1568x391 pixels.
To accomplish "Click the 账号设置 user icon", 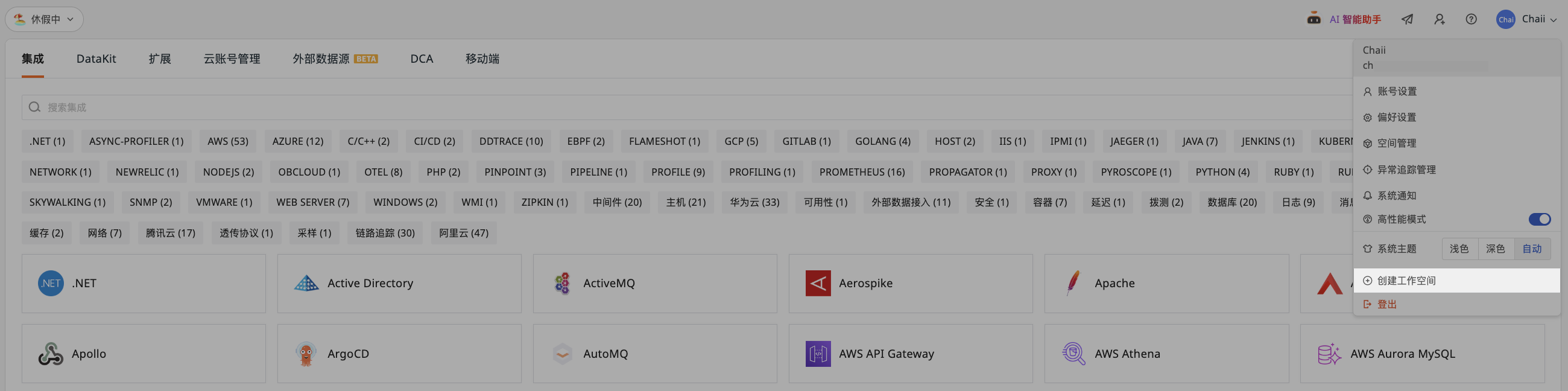I will point(1367,91).
